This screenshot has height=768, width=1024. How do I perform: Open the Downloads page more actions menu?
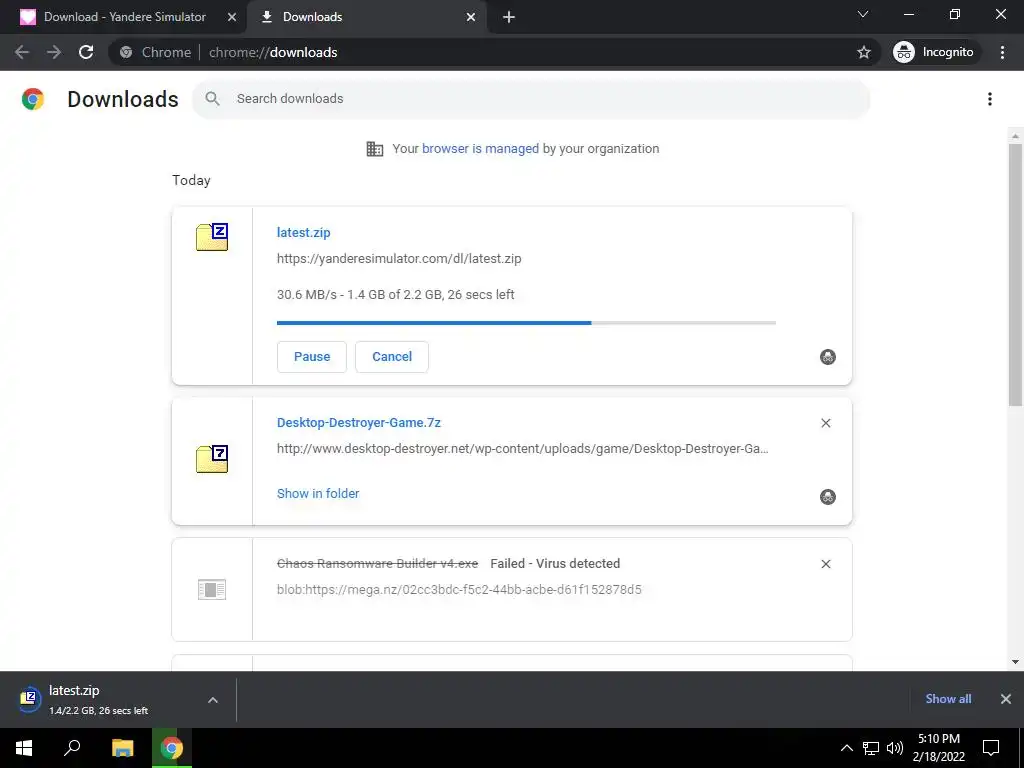(x=989, y=99)
